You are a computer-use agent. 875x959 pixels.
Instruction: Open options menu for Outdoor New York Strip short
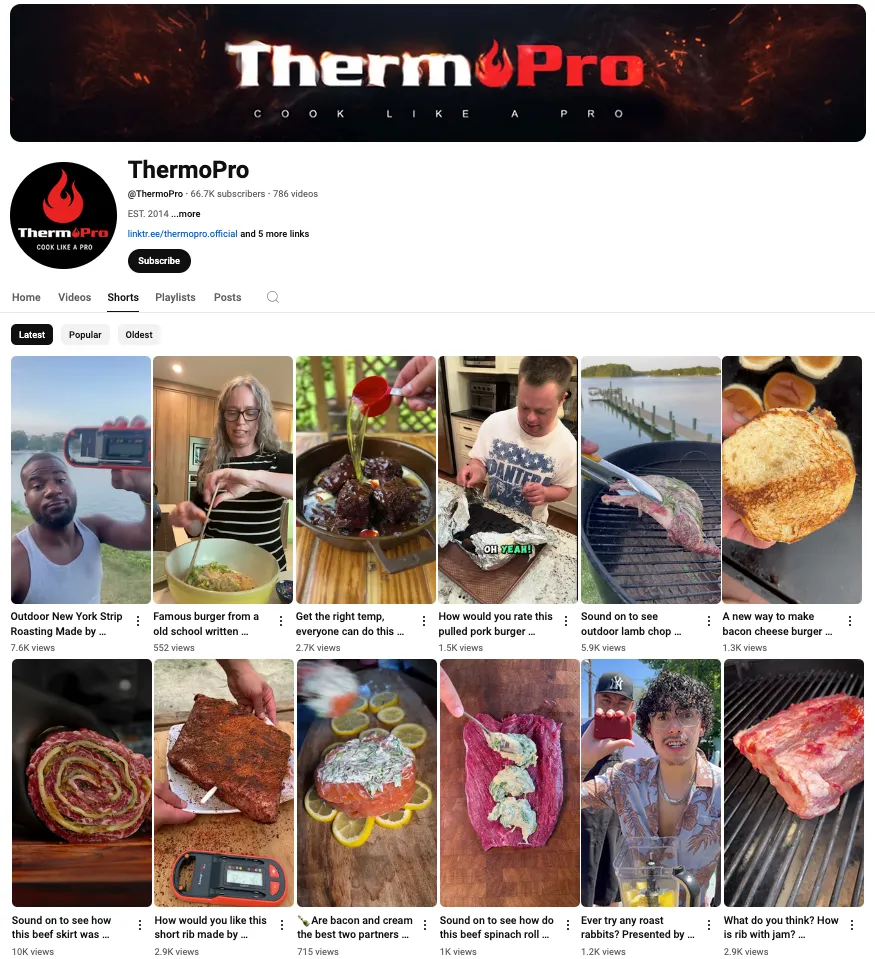tap(138, 621)
